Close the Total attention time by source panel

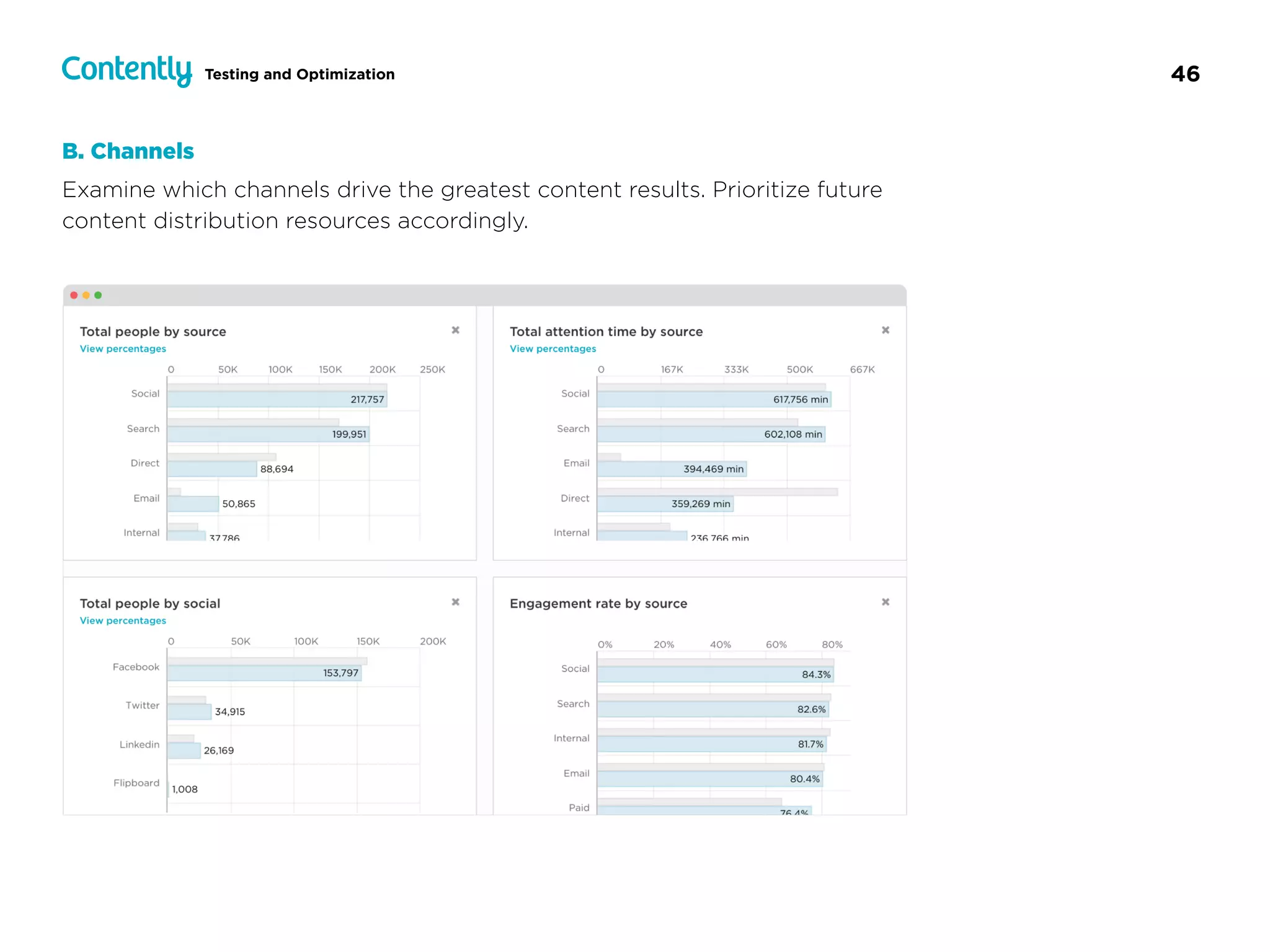886,330
